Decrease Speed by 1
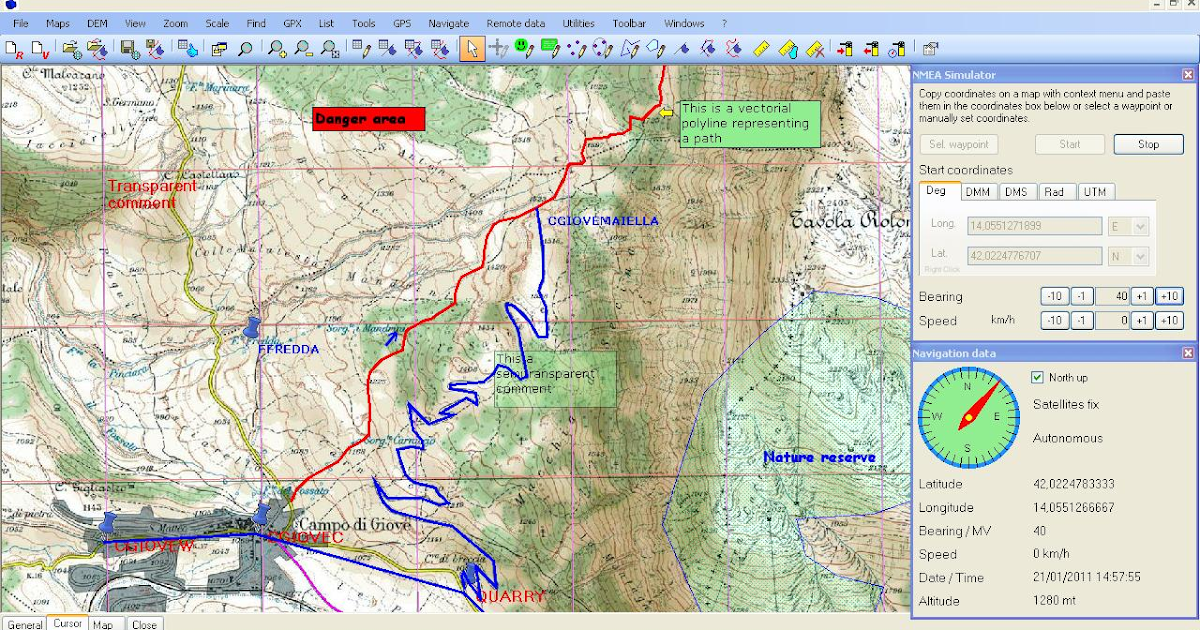Screen dimensions: 1200x630 point(1080,320)
